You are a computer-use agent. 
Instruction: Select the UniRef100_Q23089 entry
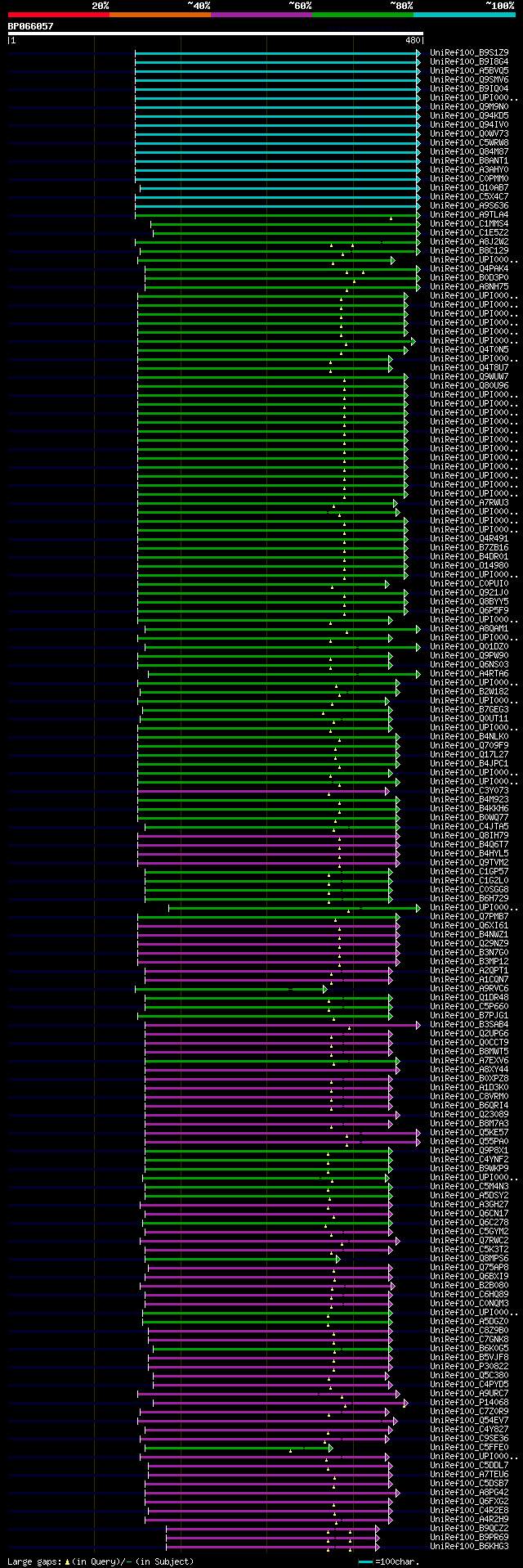[469, 1114]
